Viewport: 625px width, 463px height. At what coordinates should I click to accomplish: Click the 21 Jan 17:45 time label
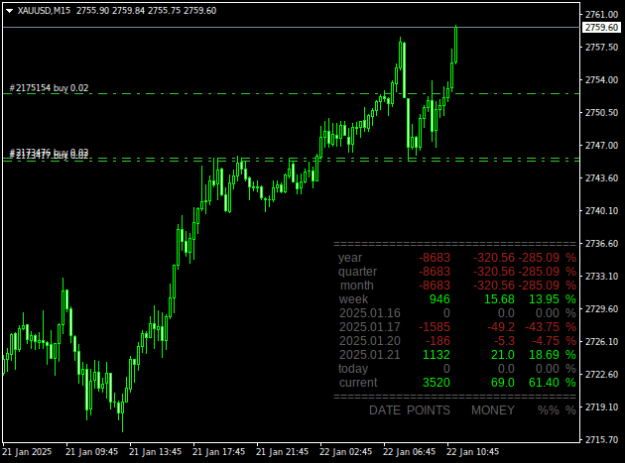(x=219, y=452)
